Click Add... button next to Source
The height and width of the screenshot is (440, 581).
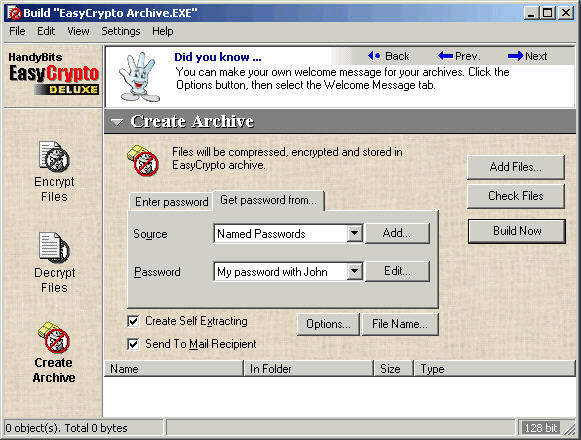[x=397, y=233]
